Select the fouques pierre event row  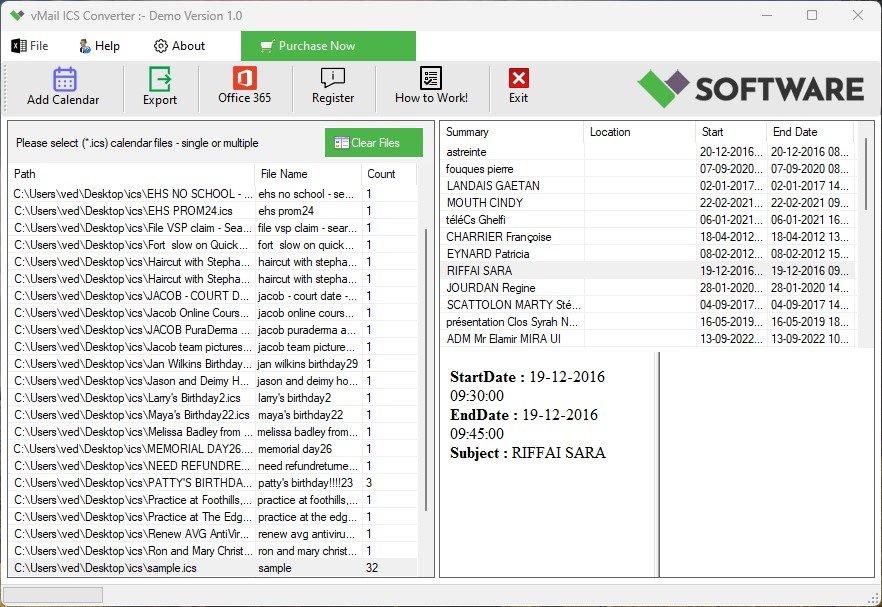648,169
